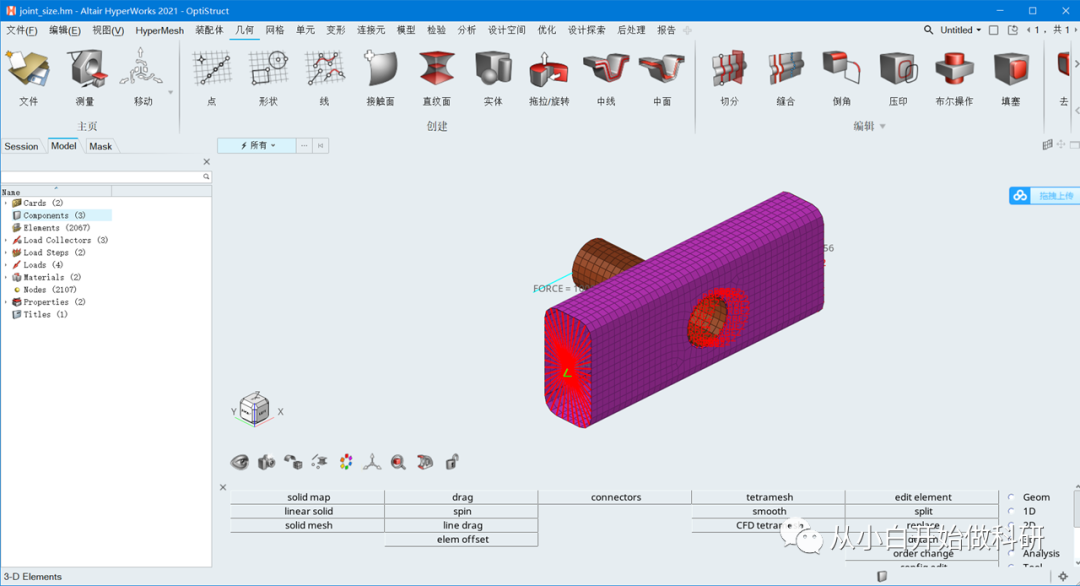The width and height of the screenshot is (1080, 586).
Task: Click the solid map panel entry
Action: pyautogui.click(x=307, y=496)
